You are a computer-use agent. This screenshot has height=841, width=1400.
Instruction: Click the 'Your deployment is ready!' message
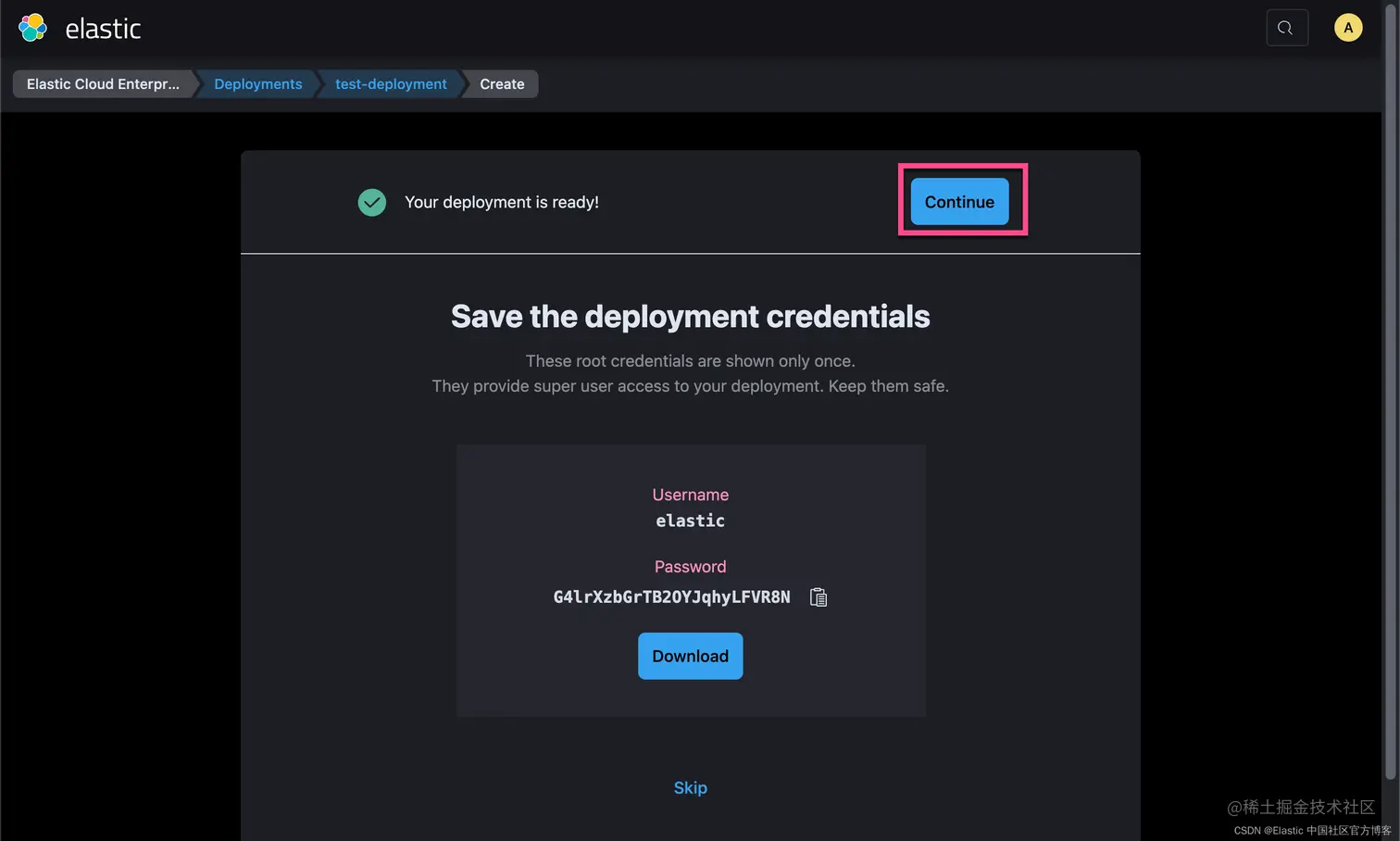click(502, 202)
